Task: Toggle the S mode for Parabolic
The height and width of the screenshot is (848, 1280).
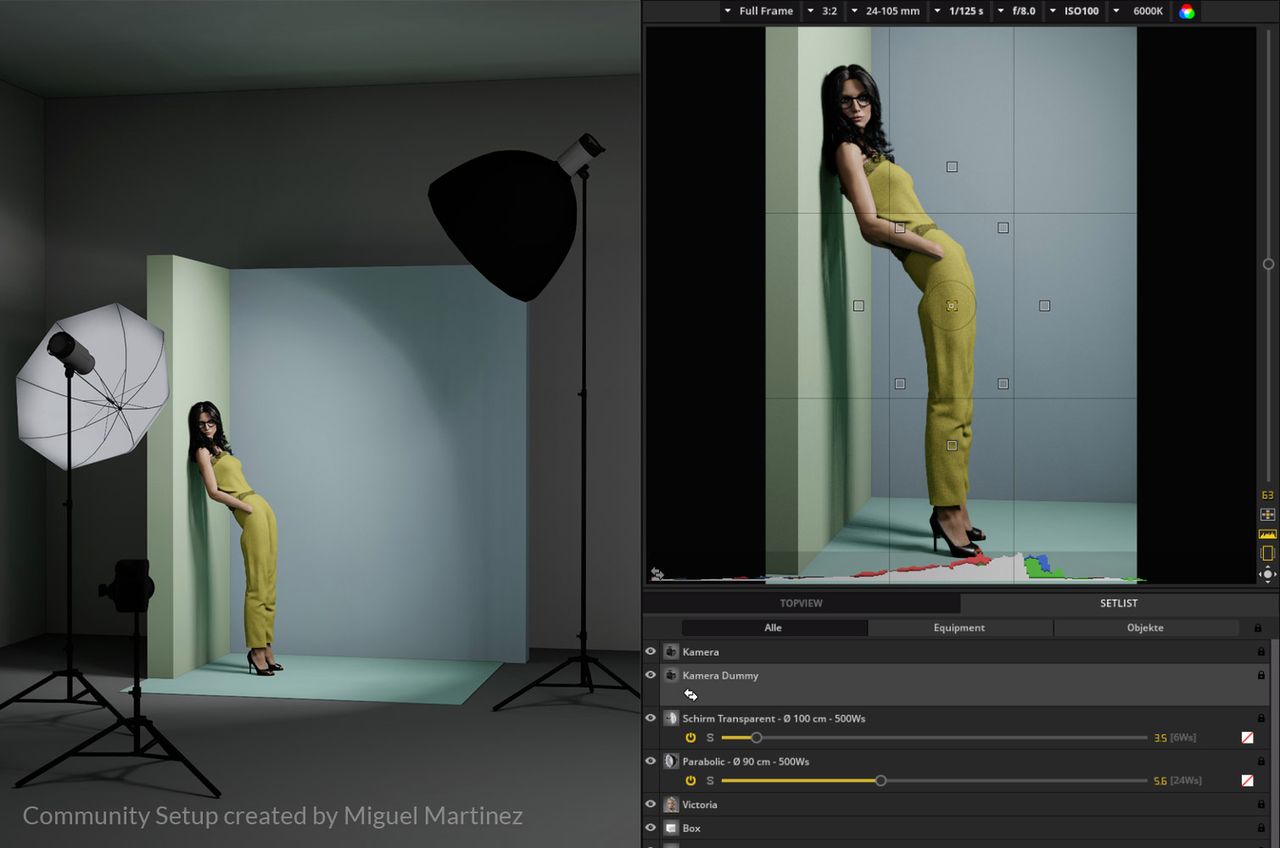Action: pos(710,781)
